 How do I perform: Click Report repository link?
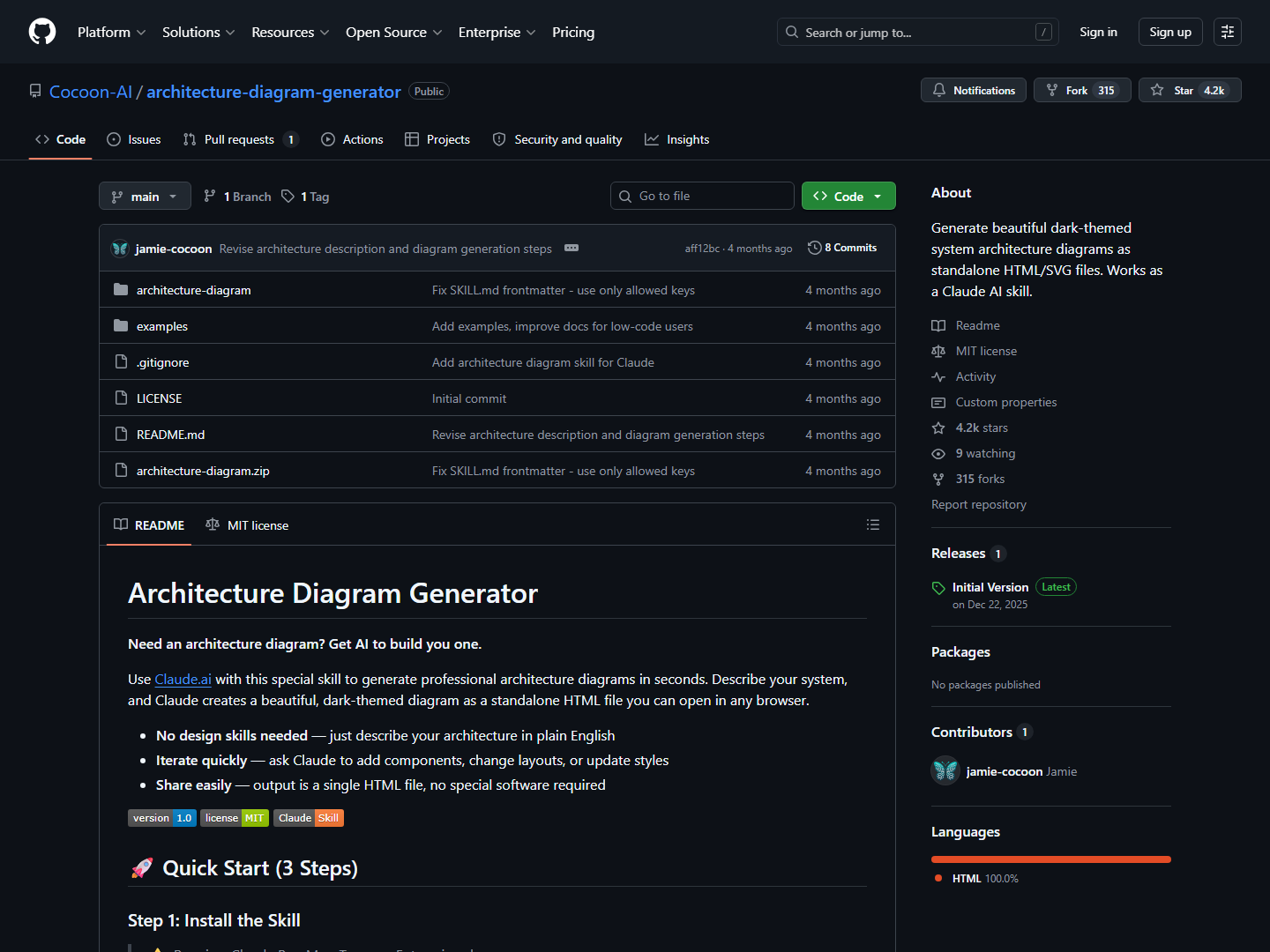[979, 504]
